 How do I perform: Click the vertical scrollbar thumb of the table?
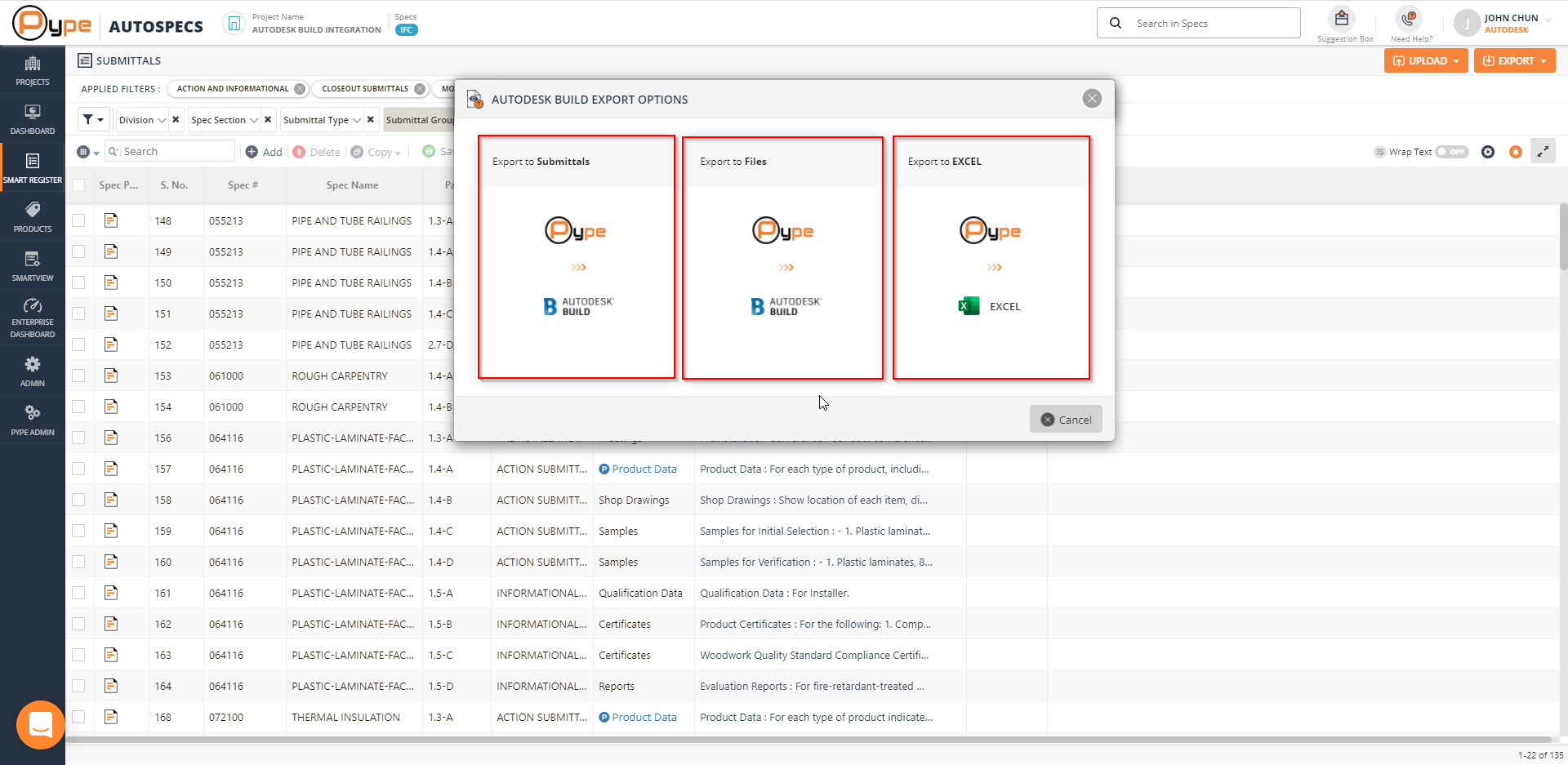[x=1563, y=237]
